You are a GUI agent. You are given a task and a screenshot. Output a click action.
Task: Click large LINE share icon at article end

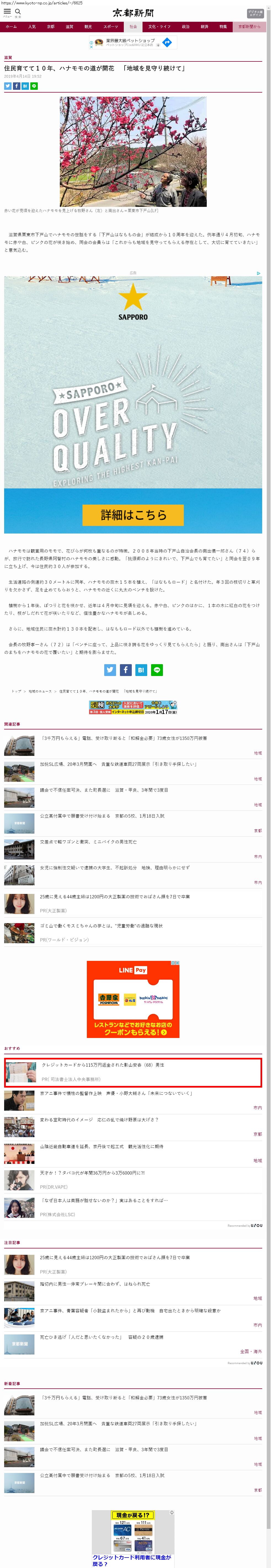coord(157,670)
